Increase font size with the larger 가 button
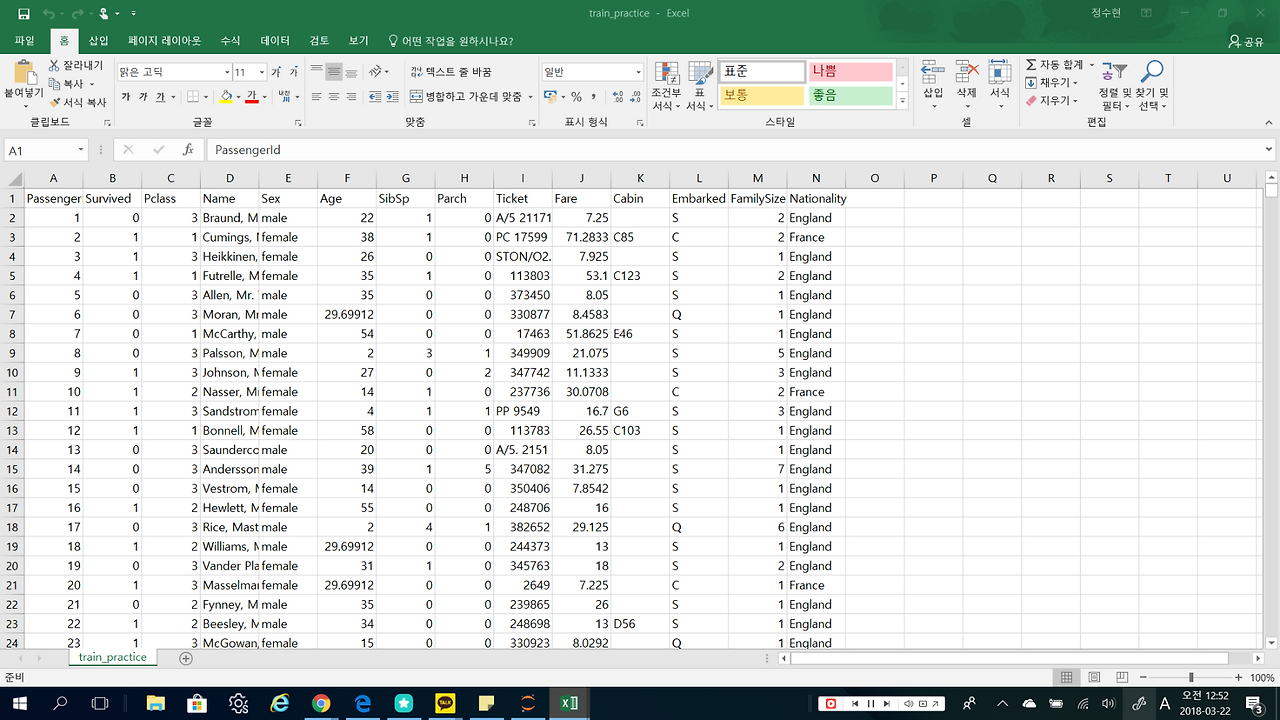Screen dimensions: 1280x720 [277, 72]
